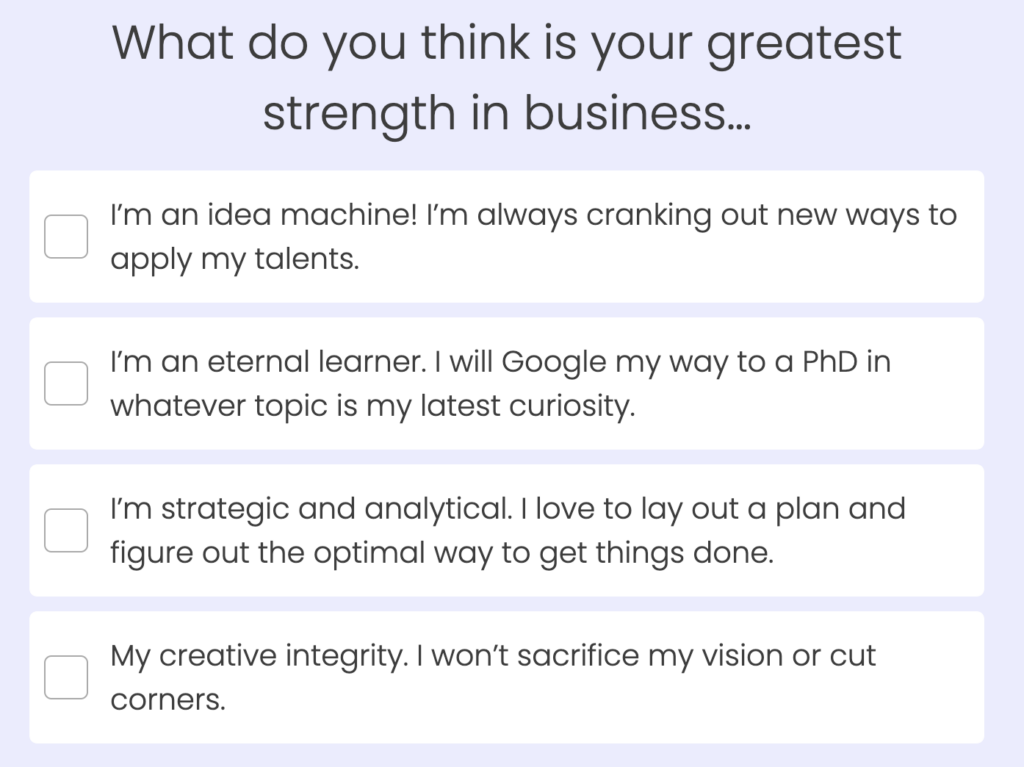The height and width of the screenshot is (767, 1024).
Task: Check the 'idea machine' checkbox
Action: [66, 237]
